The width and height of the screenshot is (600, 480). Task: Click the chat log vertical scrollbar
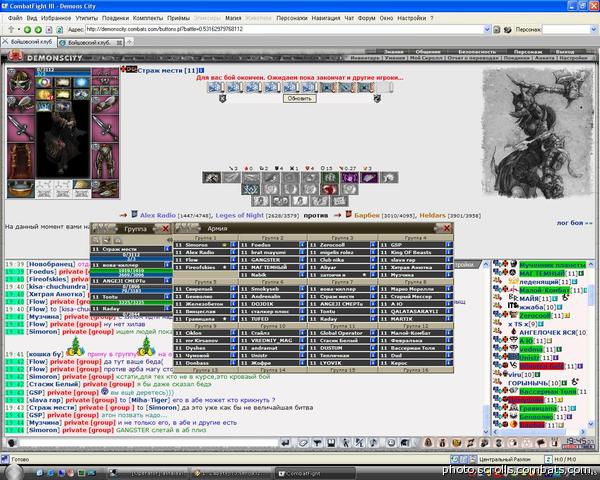pos(486,348)
